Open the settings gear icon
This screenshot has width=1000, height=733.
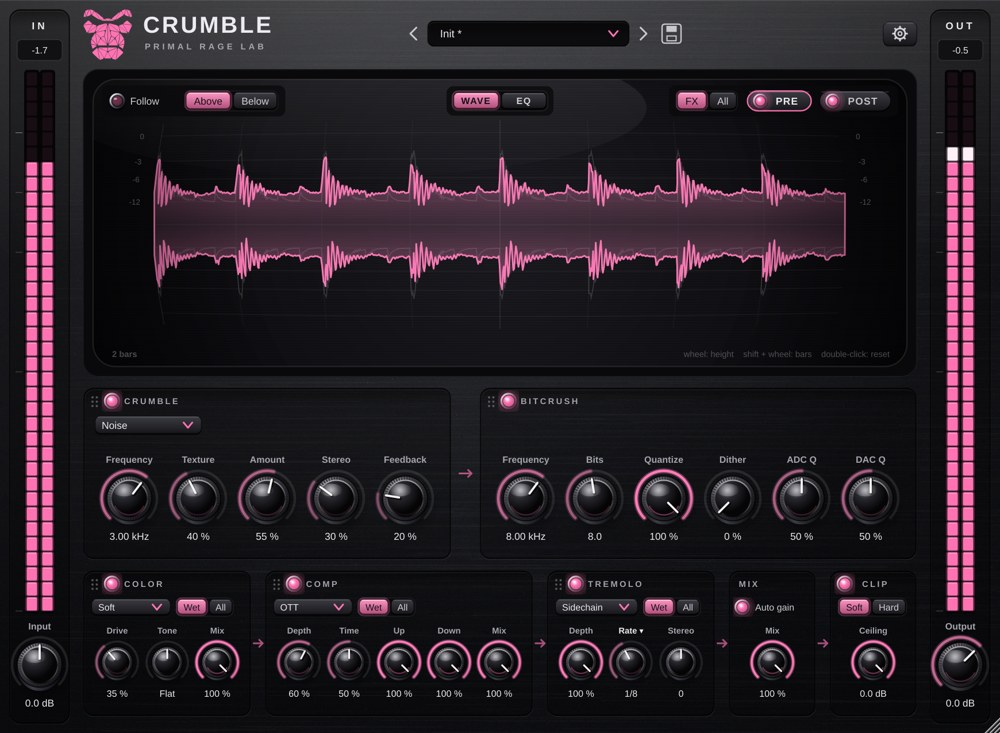tap(899, 34)
